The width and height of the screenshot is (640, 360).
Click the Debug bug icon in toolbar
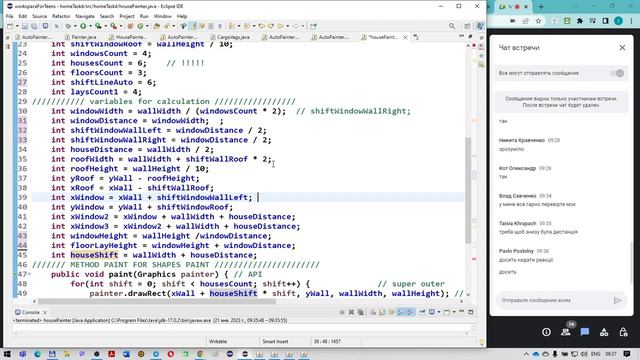pyautogui.click(x=68, y=26)
